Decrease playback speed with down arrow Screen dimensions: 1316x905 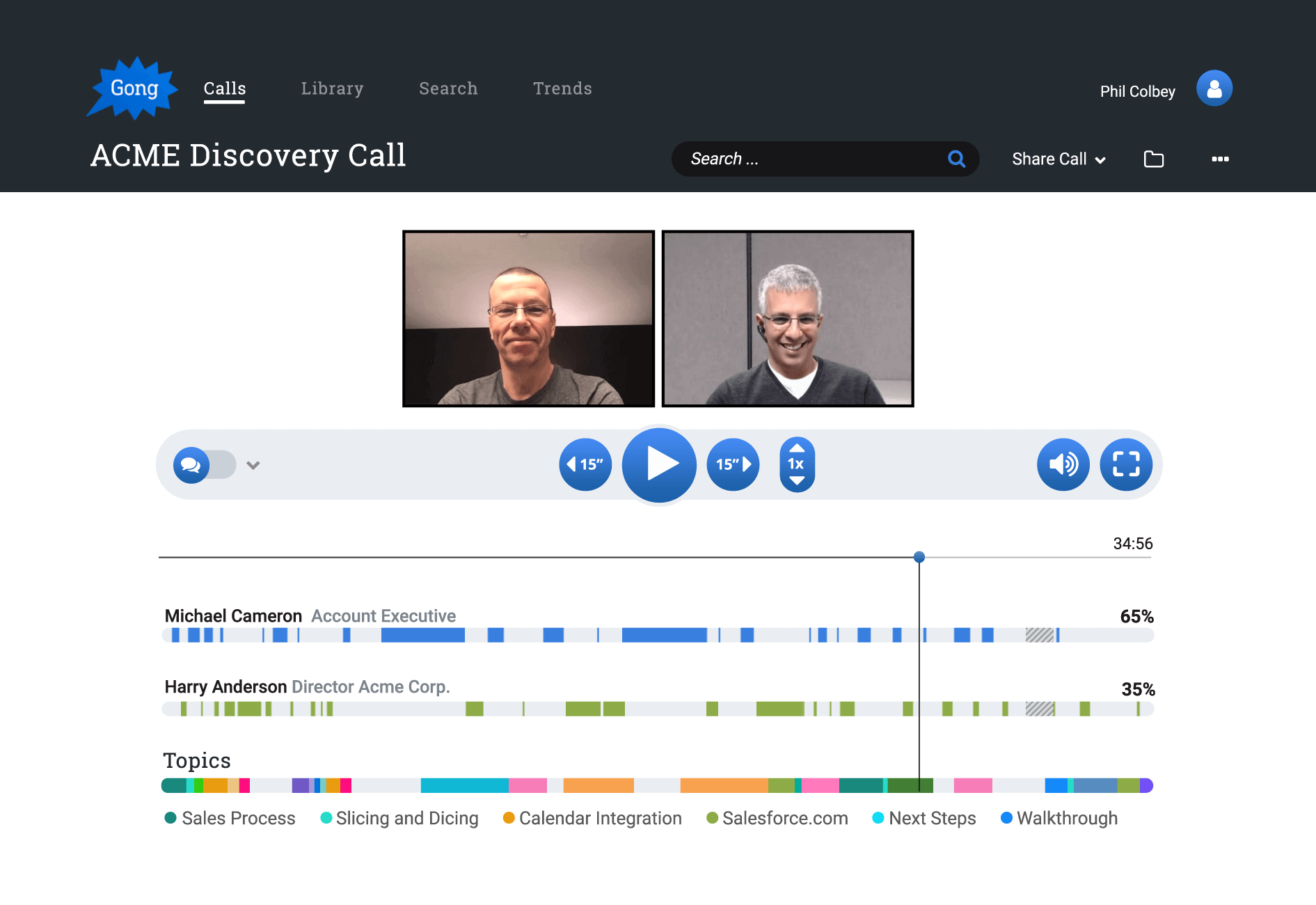(x=797, y=480)
